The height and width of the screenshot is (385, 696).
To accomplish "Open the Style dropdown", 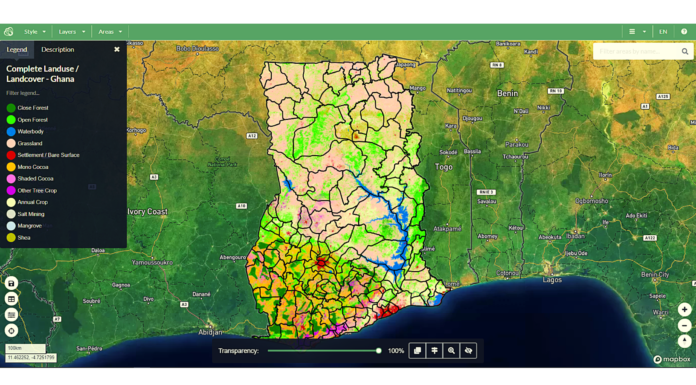I will coord(35,32).
